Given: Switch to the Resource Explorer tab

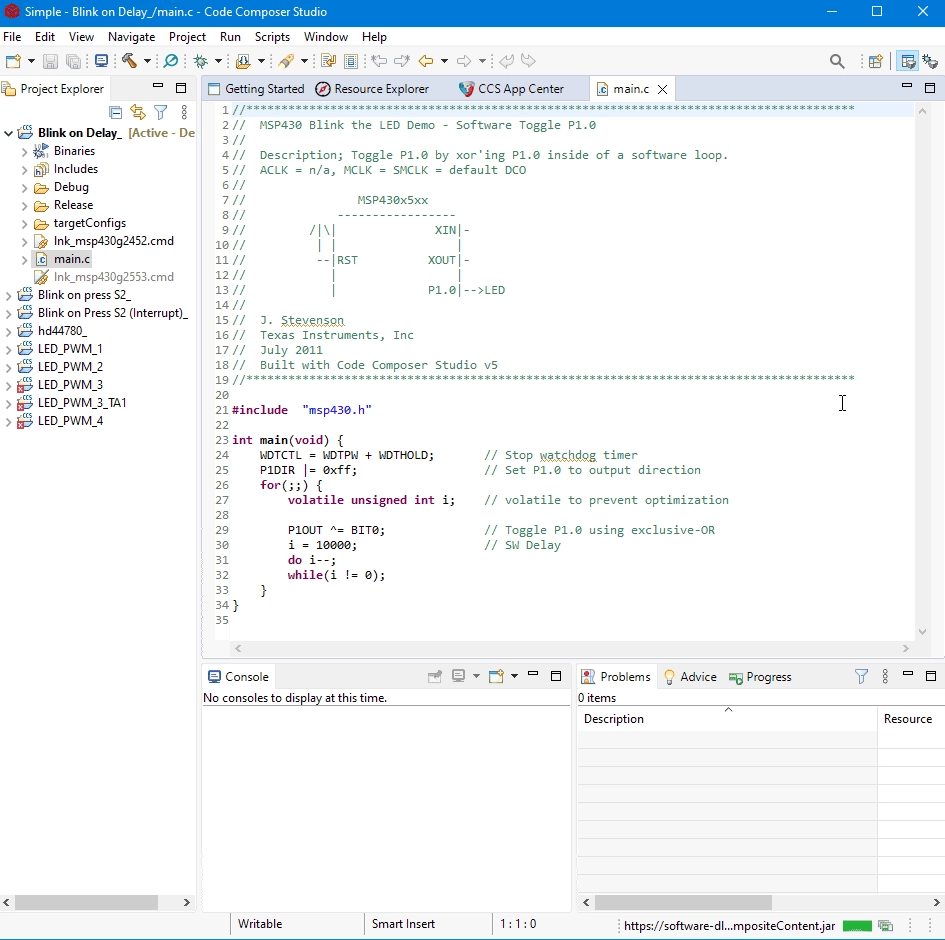Looking at the screenshot, I should [x=372, y=89].
